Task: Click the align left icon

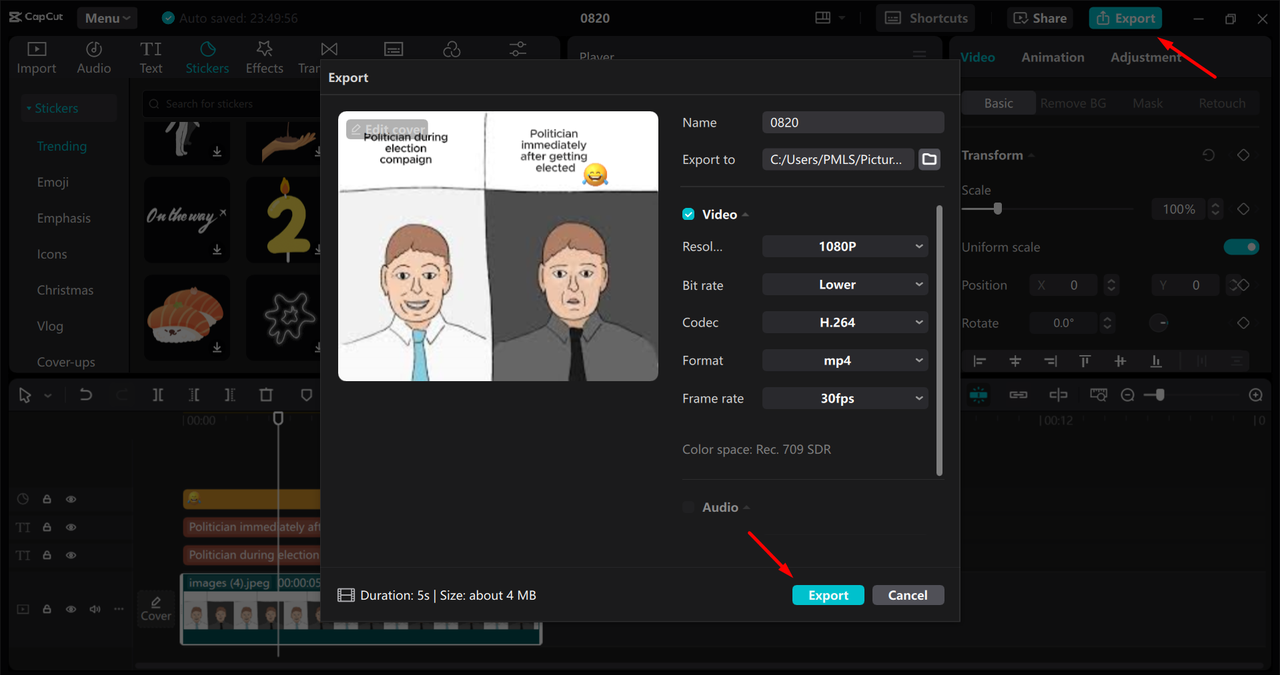Action: coord(980,361)
